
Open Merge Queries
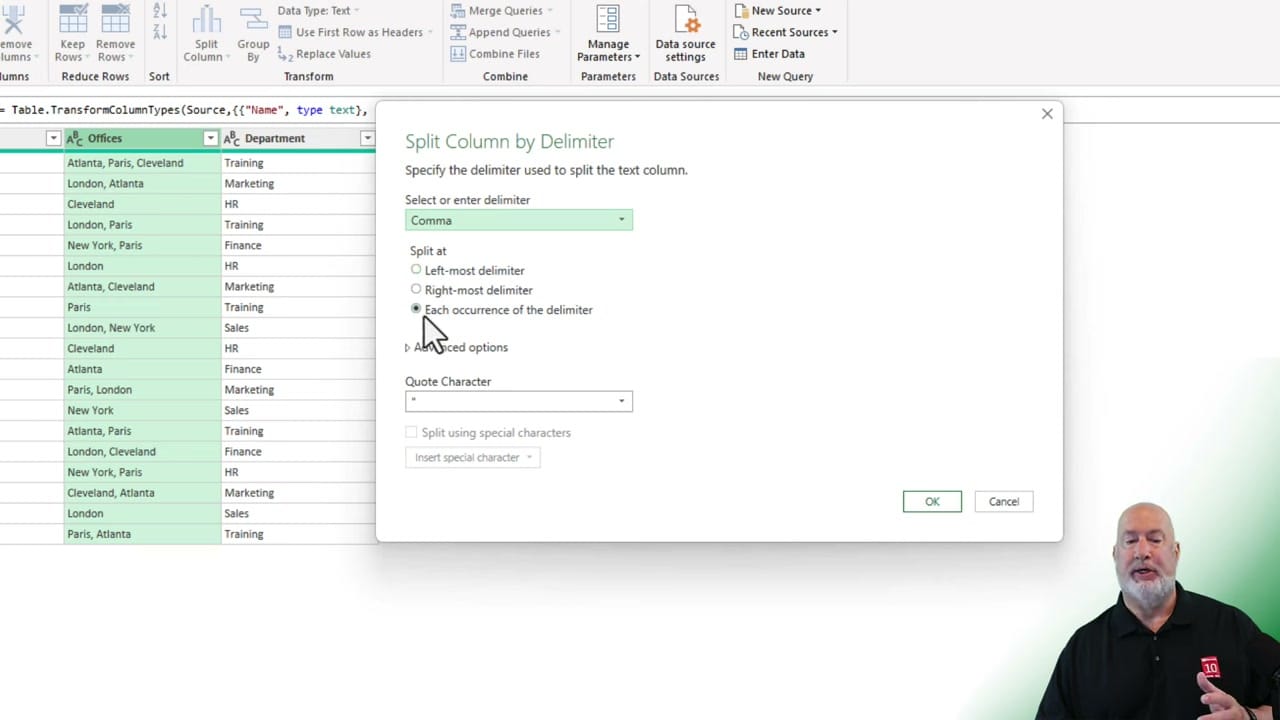click(503, 10)
